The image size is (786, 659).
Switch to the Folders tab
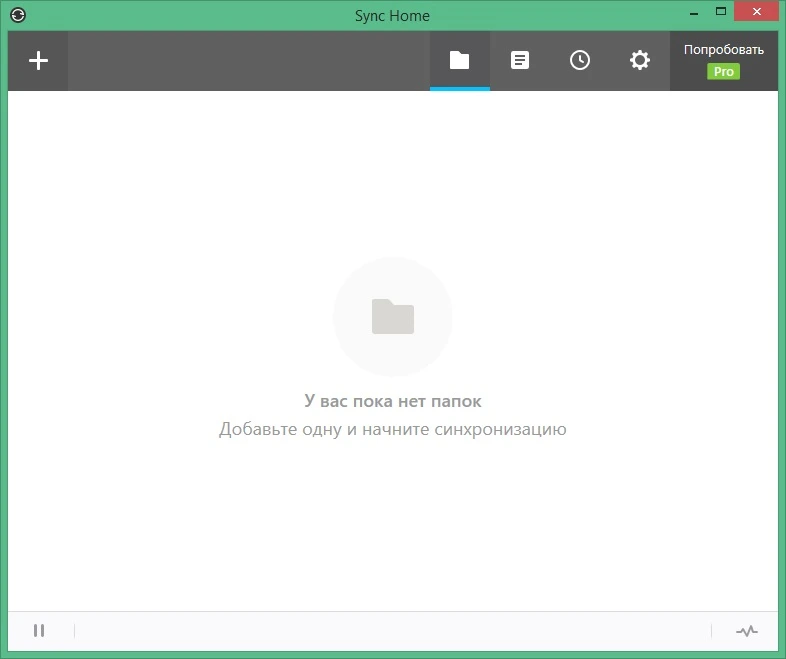(x=460, y=61)
